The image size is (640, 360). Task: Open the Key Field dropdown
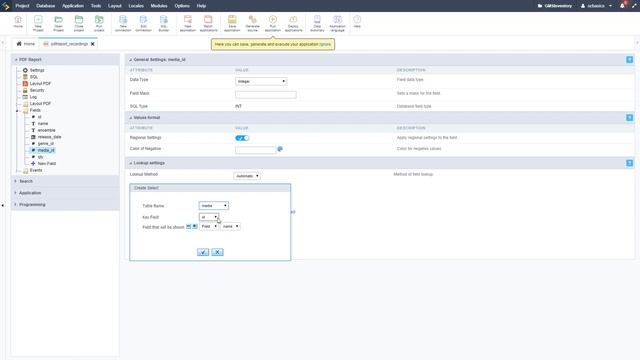click(209, 217)
